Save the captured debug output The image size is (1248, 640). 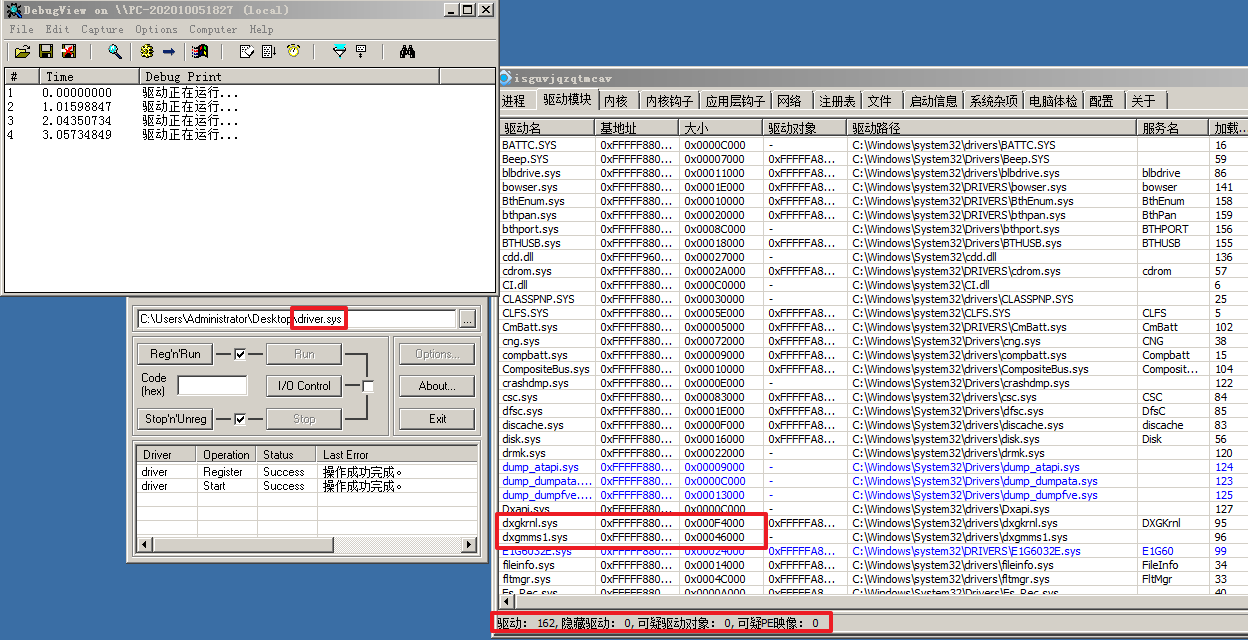point(45,50)
